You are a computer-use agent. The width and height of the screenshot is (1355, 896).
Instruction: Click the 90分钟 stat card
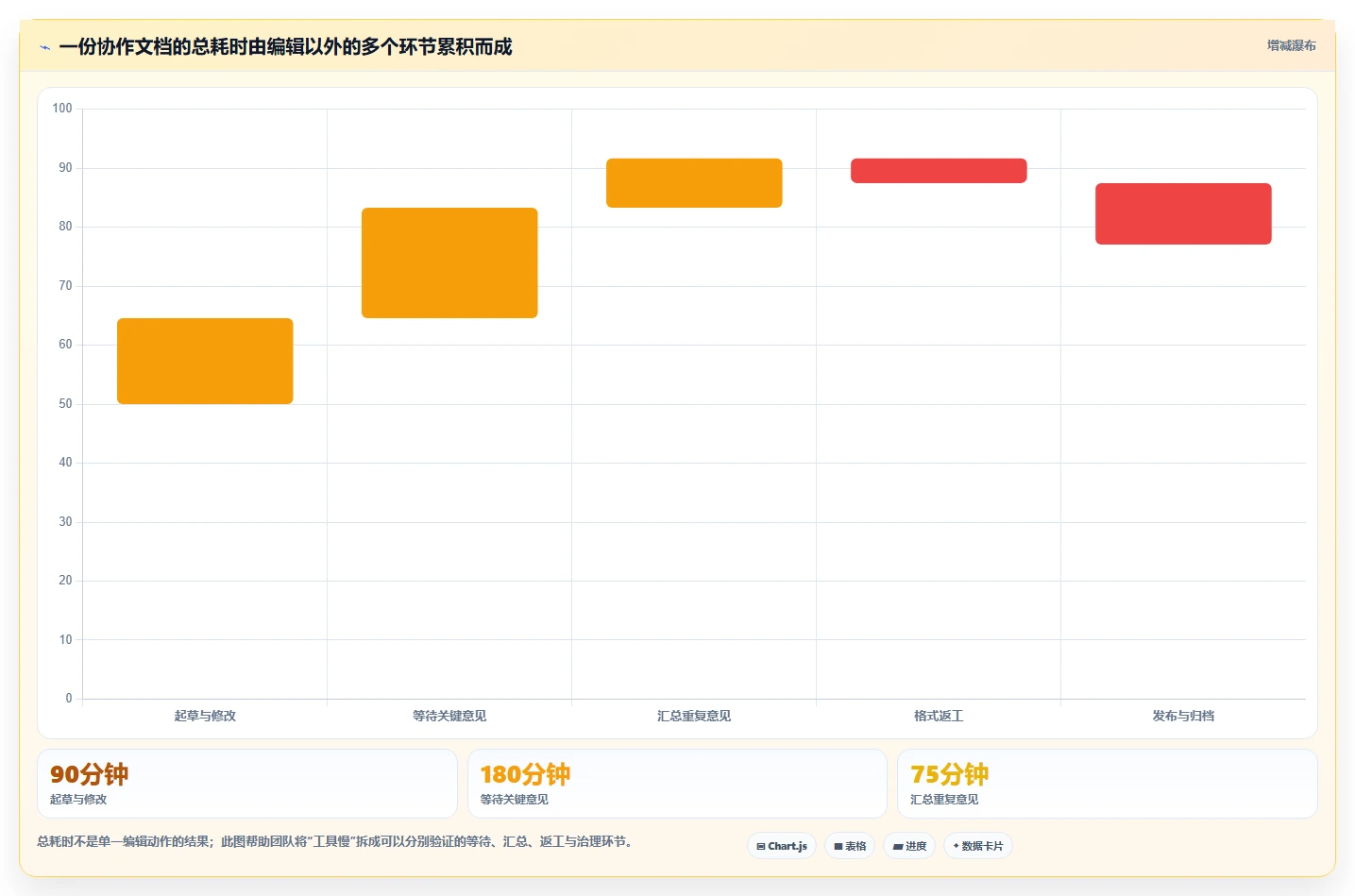pyautogui.click(x=247, y=784)
